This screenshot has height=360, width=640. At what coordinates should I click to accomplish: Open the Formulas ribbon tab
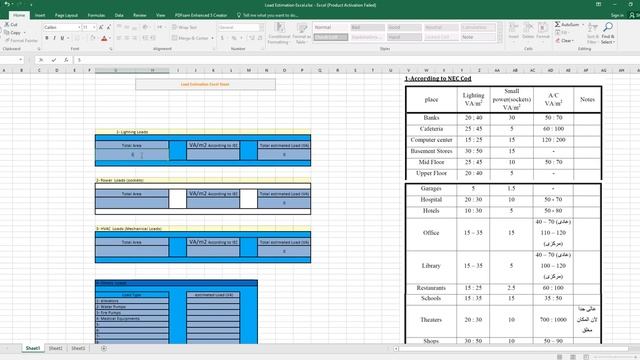pyautogui.click(x=96, y=15)
